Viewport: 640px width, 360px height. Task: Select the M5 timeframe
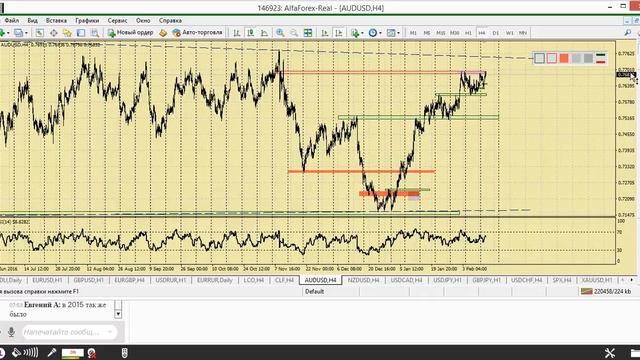427,33
